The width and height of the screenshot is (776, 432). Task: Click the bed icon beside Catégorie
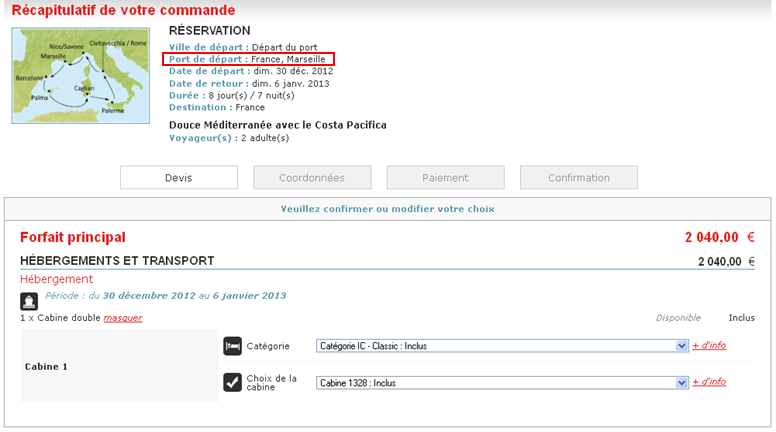[232, 346]
